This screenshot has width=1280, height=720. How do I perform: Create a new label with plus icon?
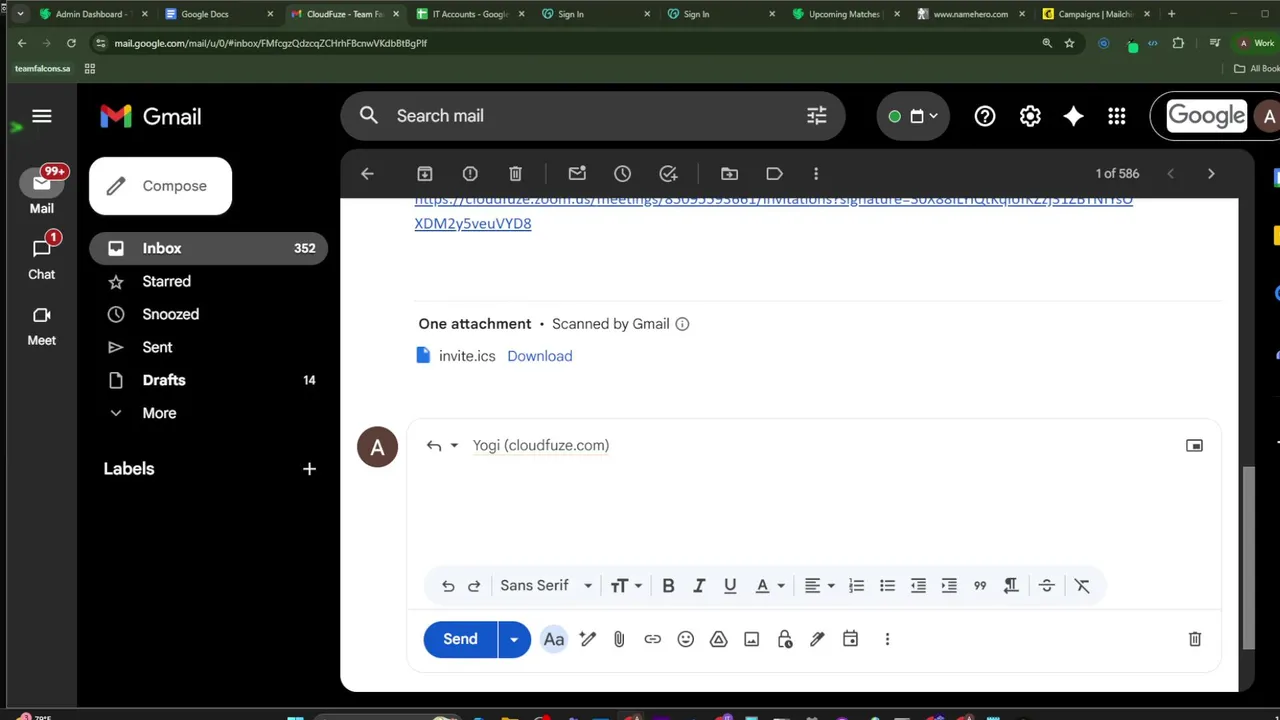309,469
